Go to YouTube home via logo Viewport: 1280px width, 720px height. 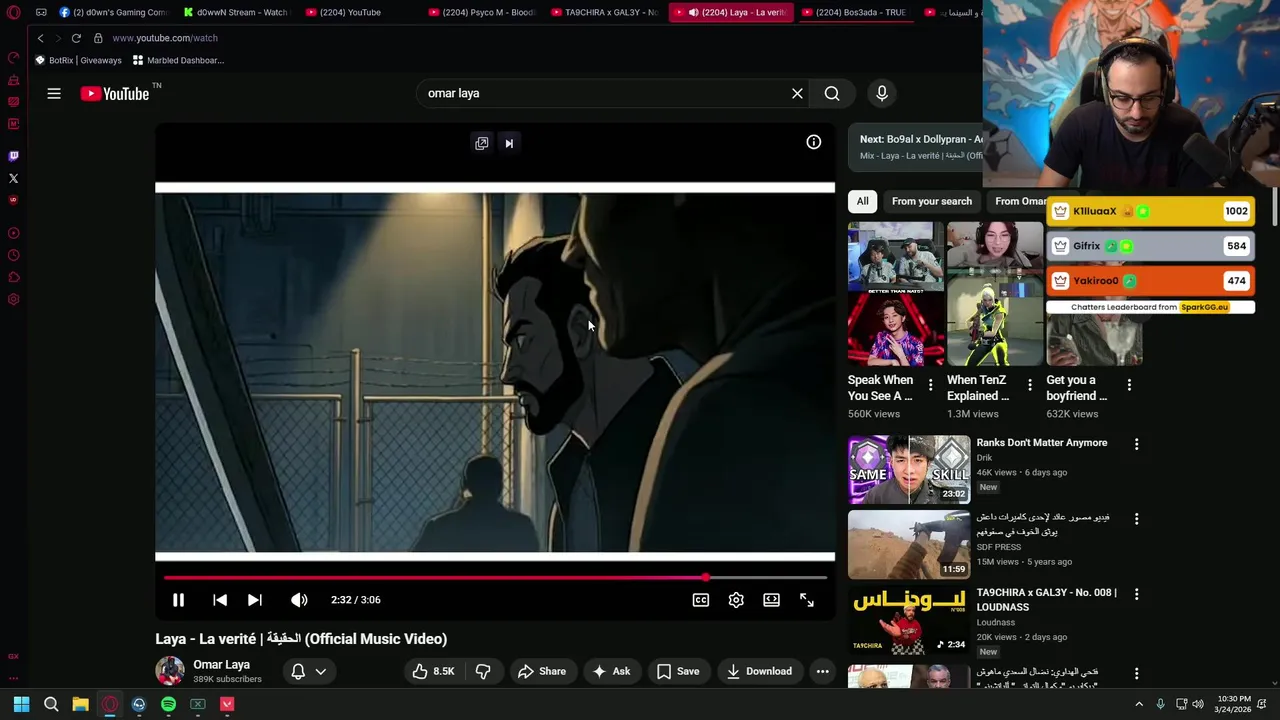click(115, 93)
